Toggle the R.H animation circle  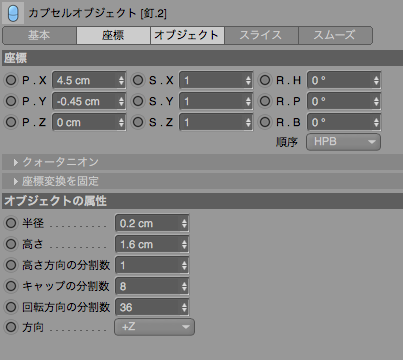[x=265, y=80]
